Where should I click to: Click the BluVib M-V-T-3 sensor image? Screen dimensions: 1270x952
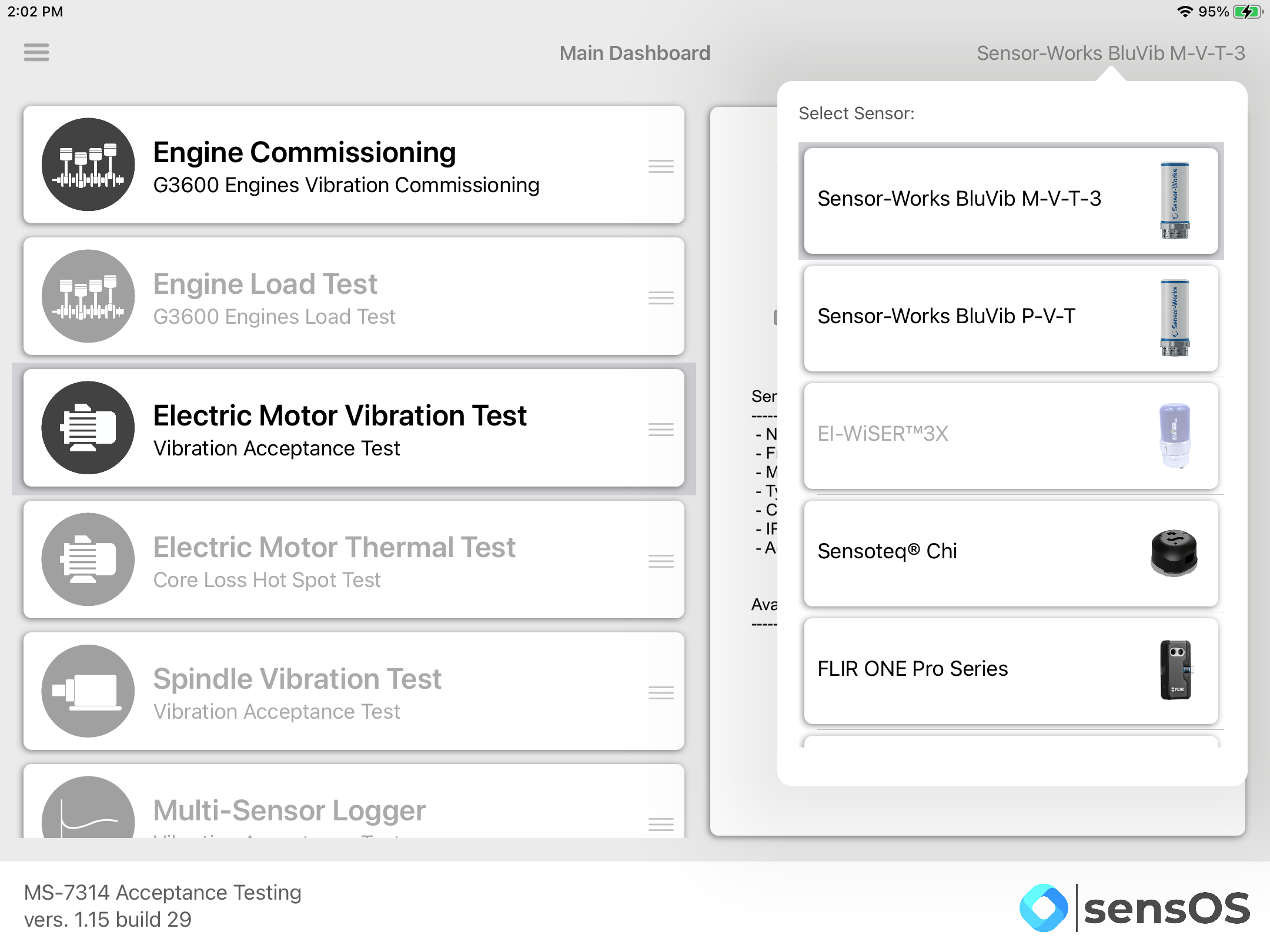[x=1175, y=200]
